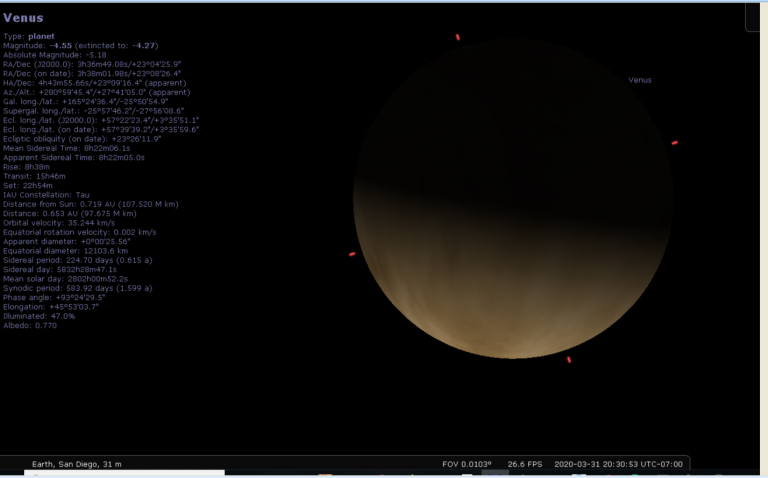Click the bottom red selection marker
The image size is (768, 478).
[x=569, y=359]
